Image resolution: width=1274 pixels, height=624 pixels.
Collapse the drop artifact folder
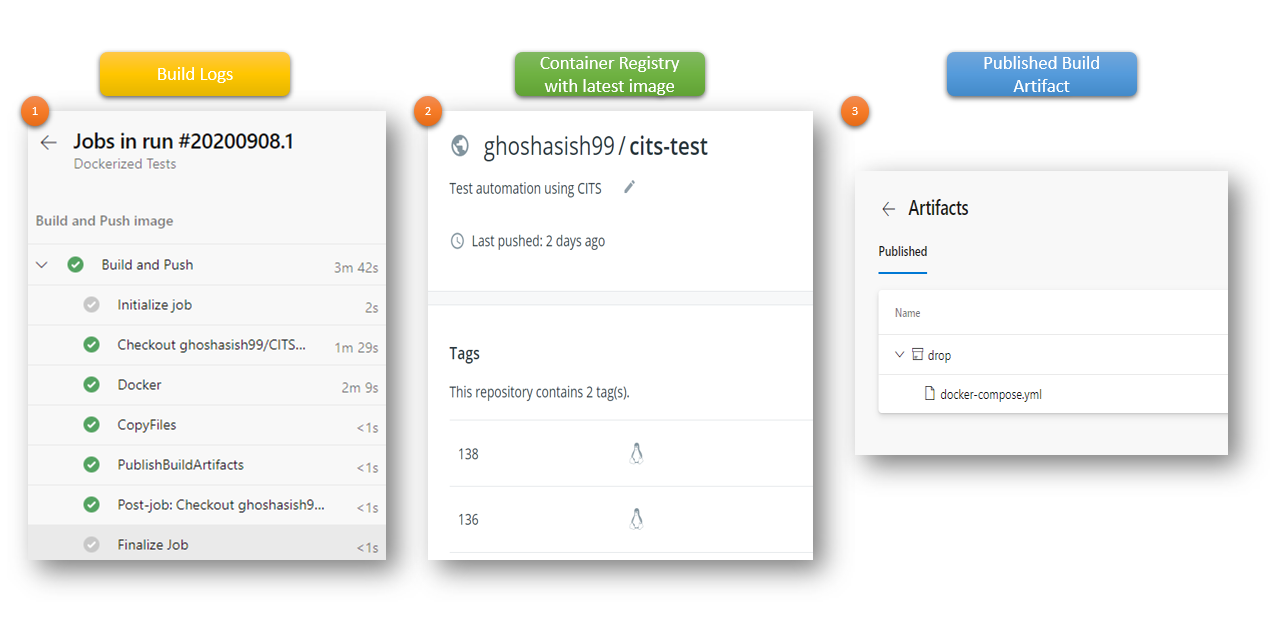point(899,354)
